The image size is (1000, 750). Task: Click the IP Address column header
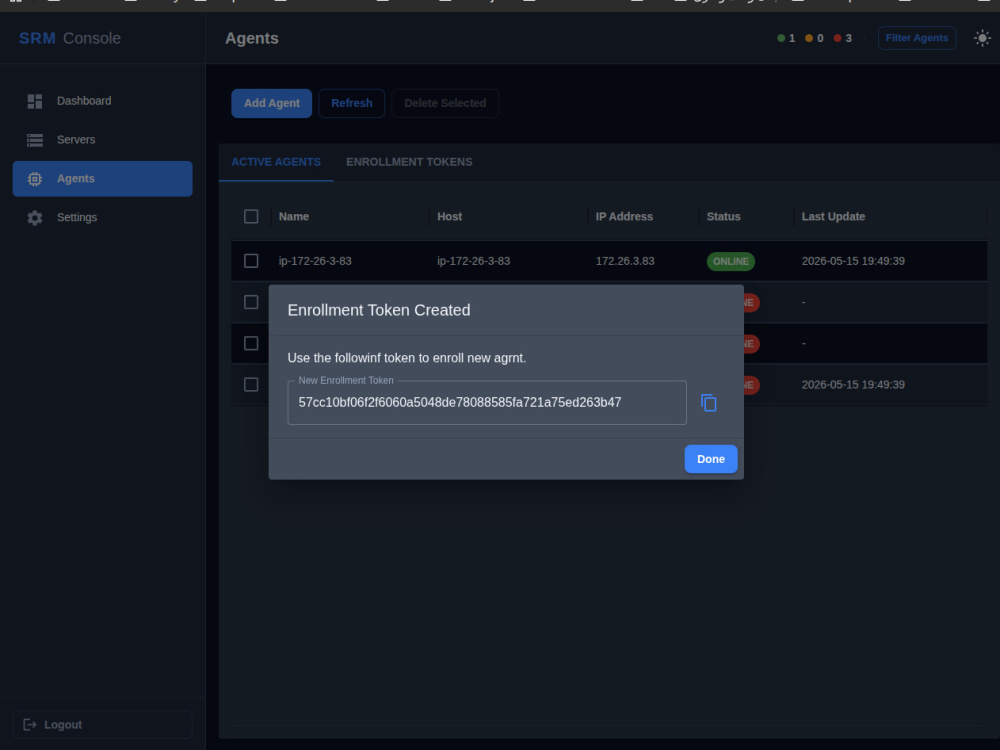coord(624,217)
